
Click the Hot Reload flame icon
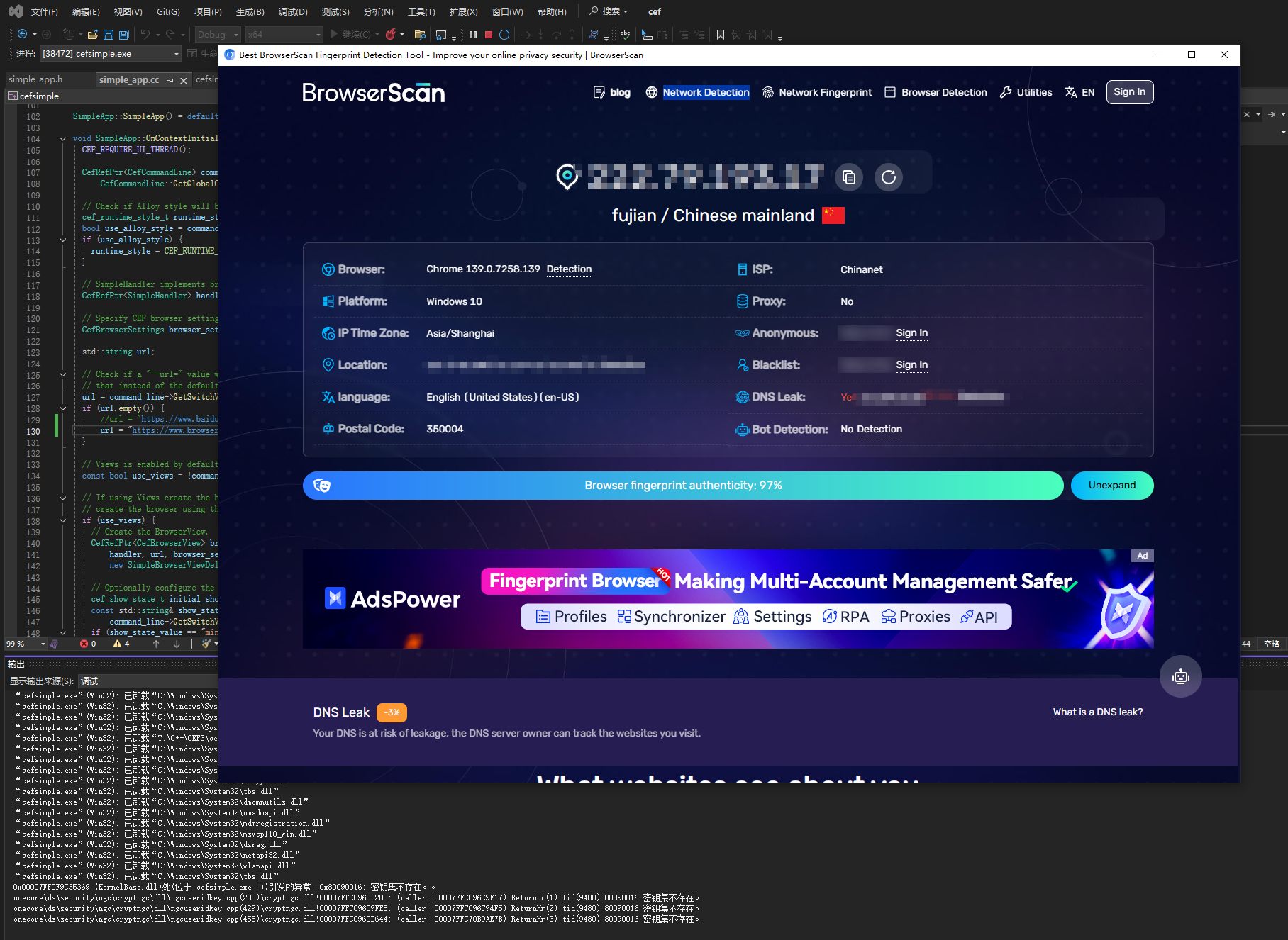[390, 34]
